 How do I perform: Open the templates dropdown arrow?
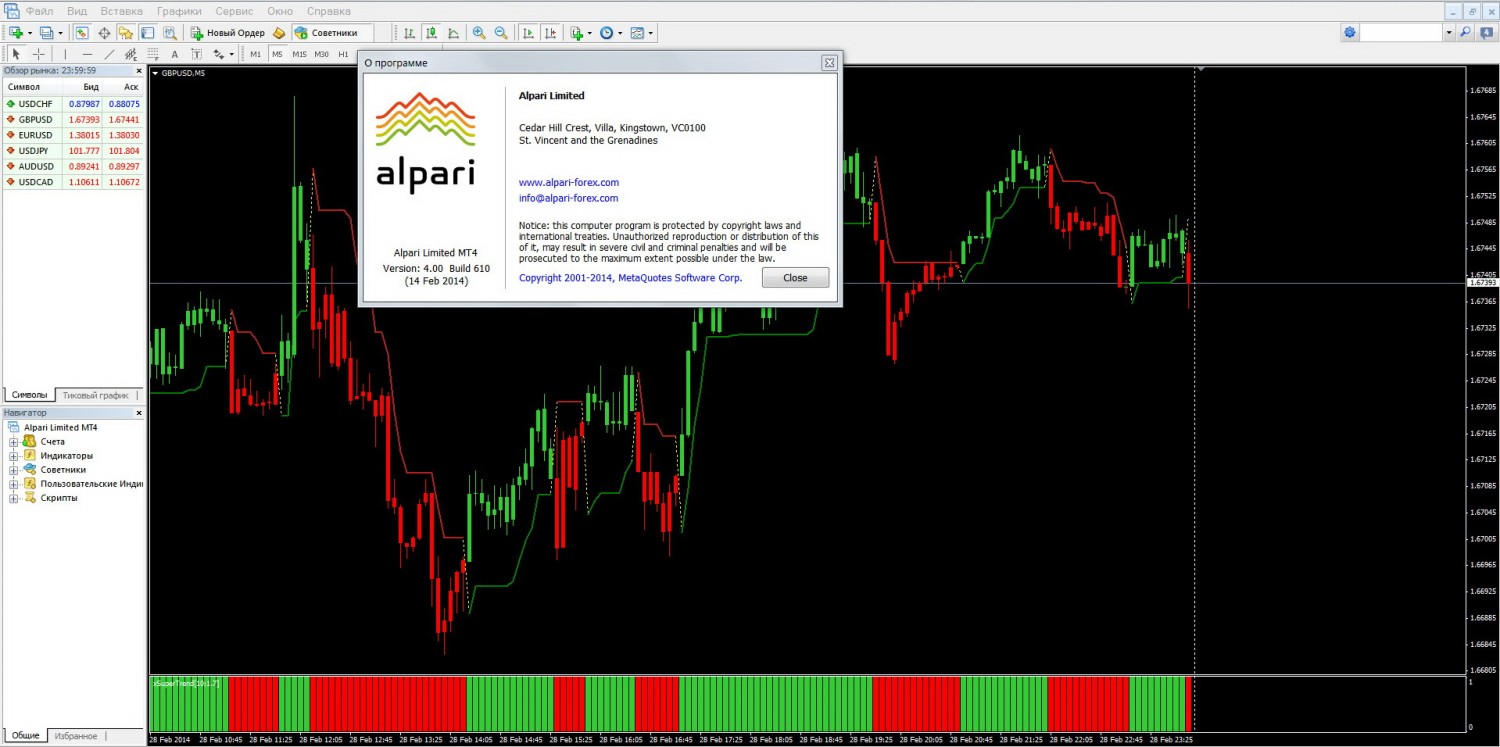(x=651, y=33)
